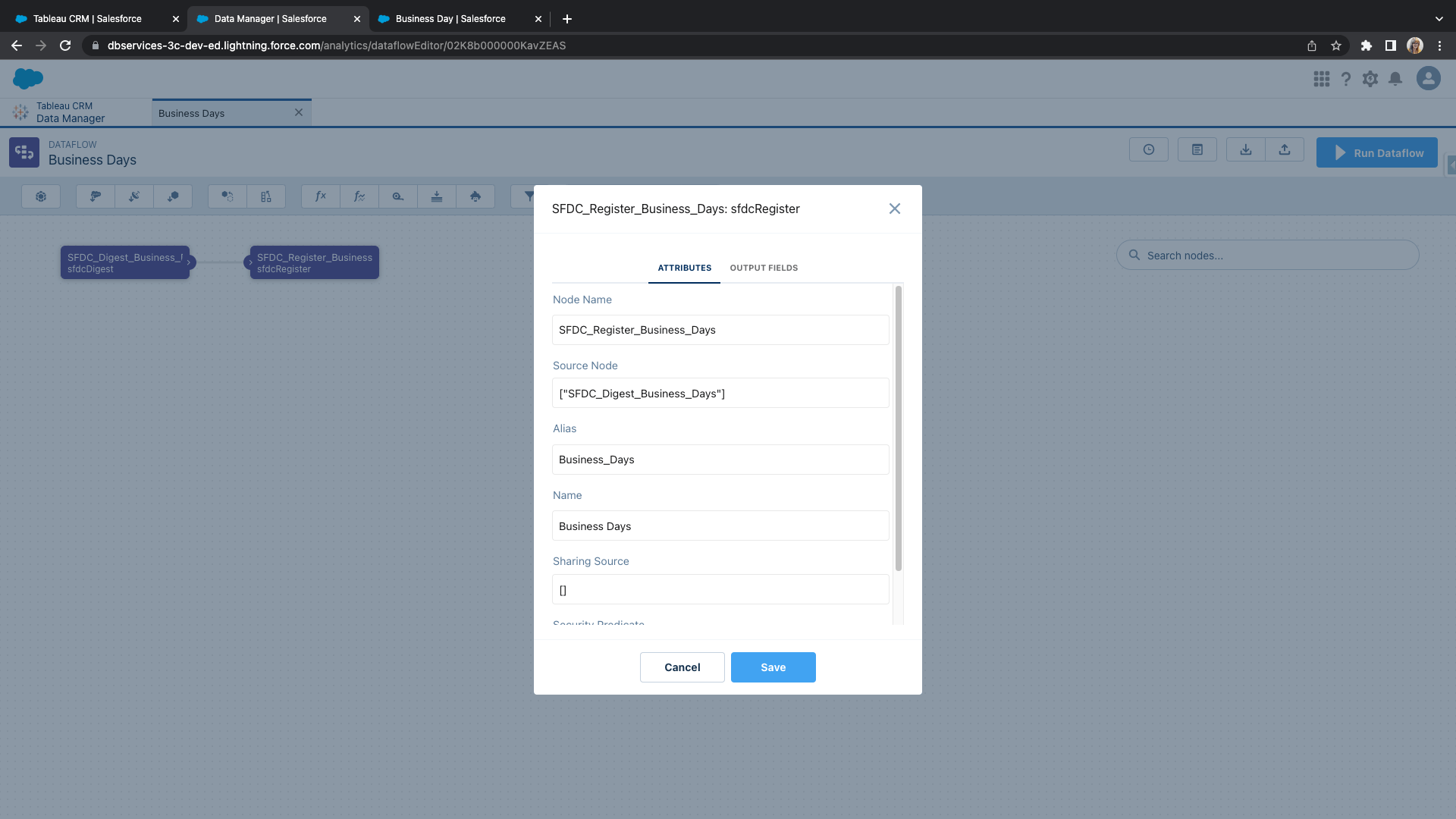Click the SFDC_Digest_Business_Days node
Screen dimensions: 1456x819
point(124,262)
